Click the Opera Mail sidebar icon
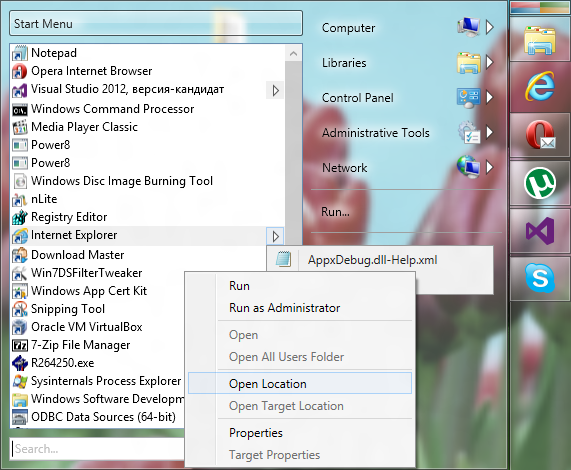The height and width of the screenshot is (470, 571). [540, 135]
